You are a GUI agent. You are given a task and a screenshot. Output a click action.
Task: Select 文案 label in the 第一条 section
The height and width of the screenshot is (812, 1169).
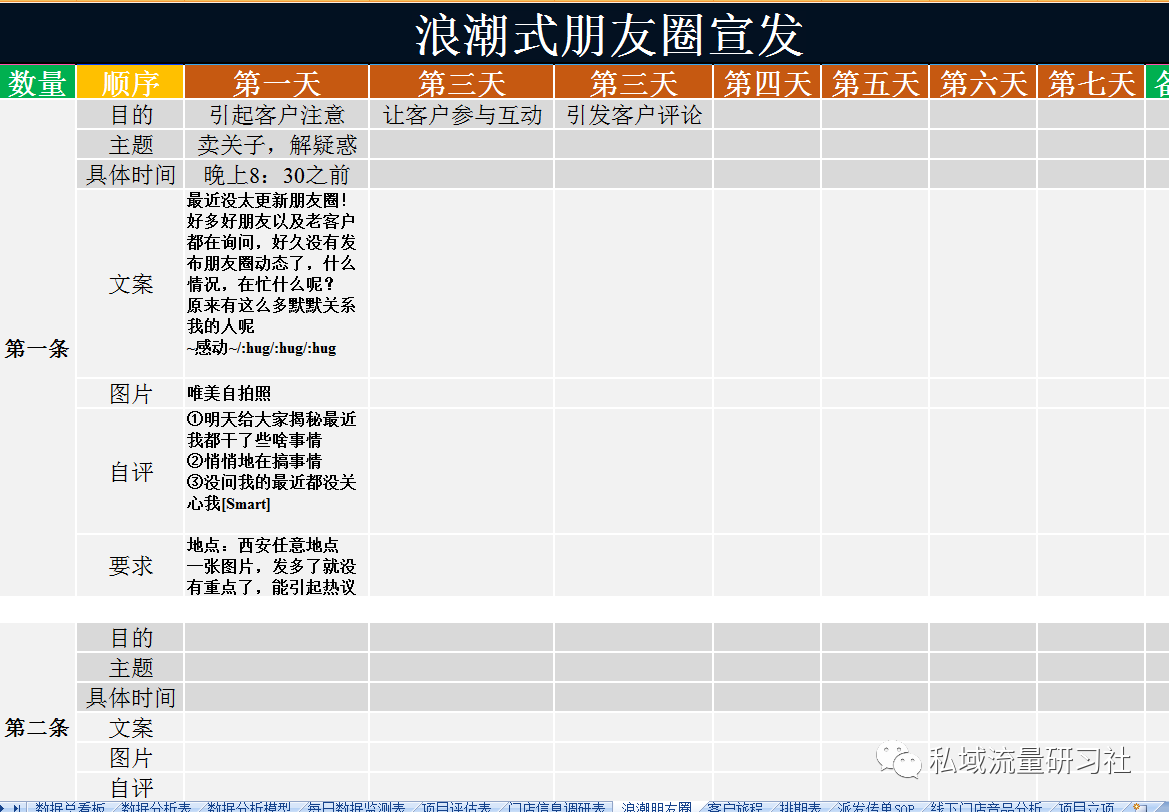(x=130, y=284)
